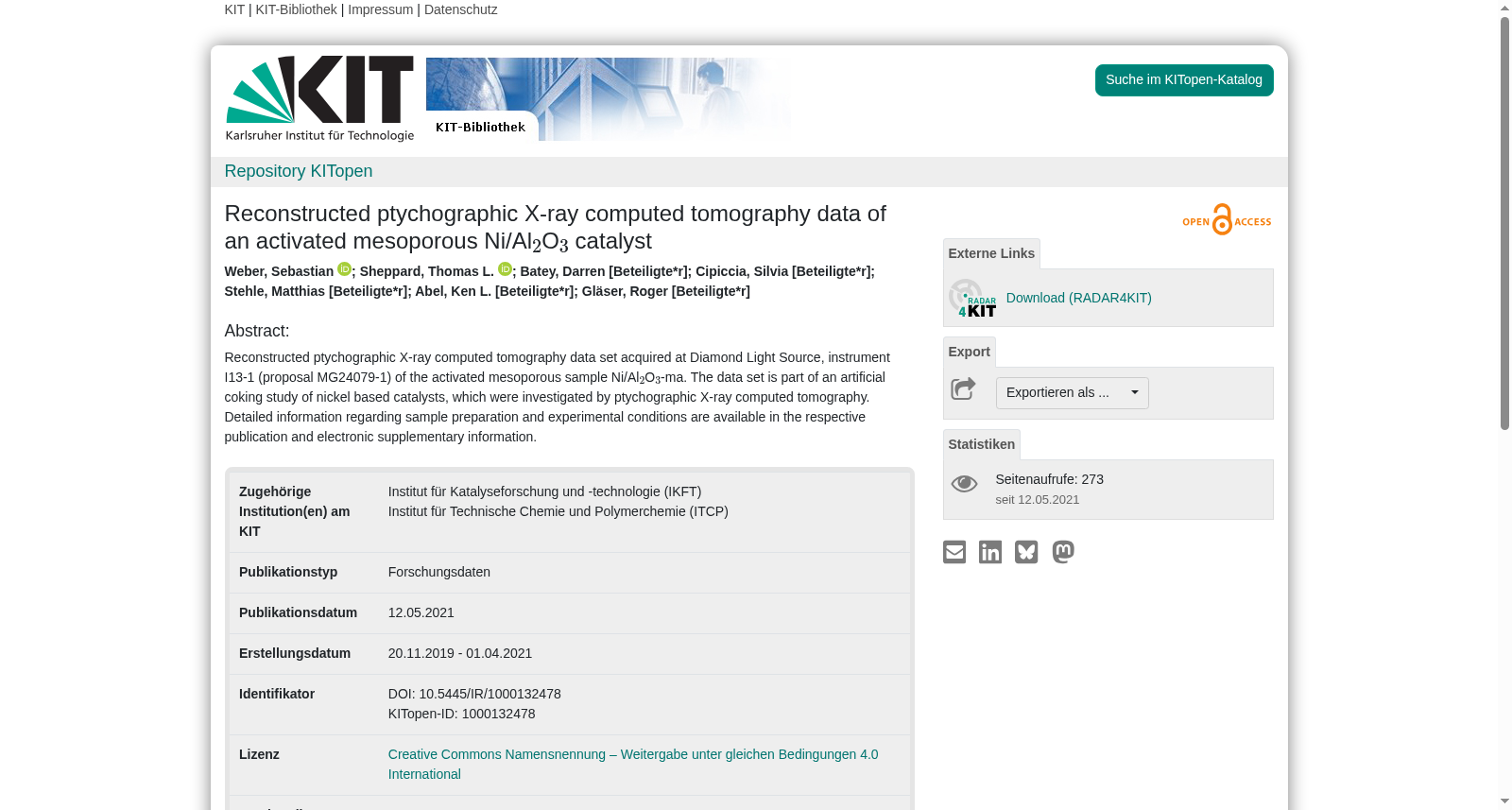
Task: Click the Open Access logo
Action: (x=1227, y=219)
